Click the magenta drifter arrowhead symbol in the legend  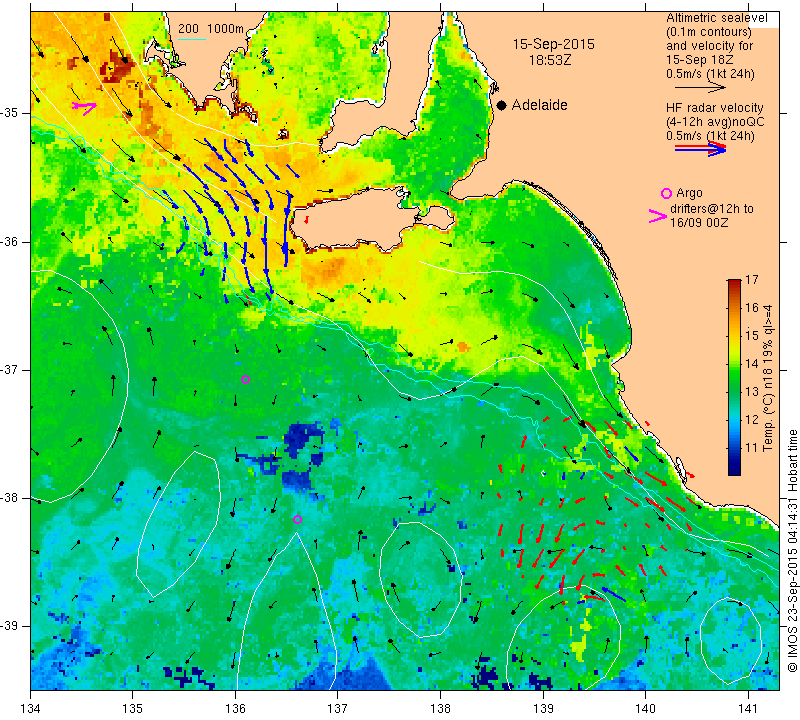[x=658, y=216]
